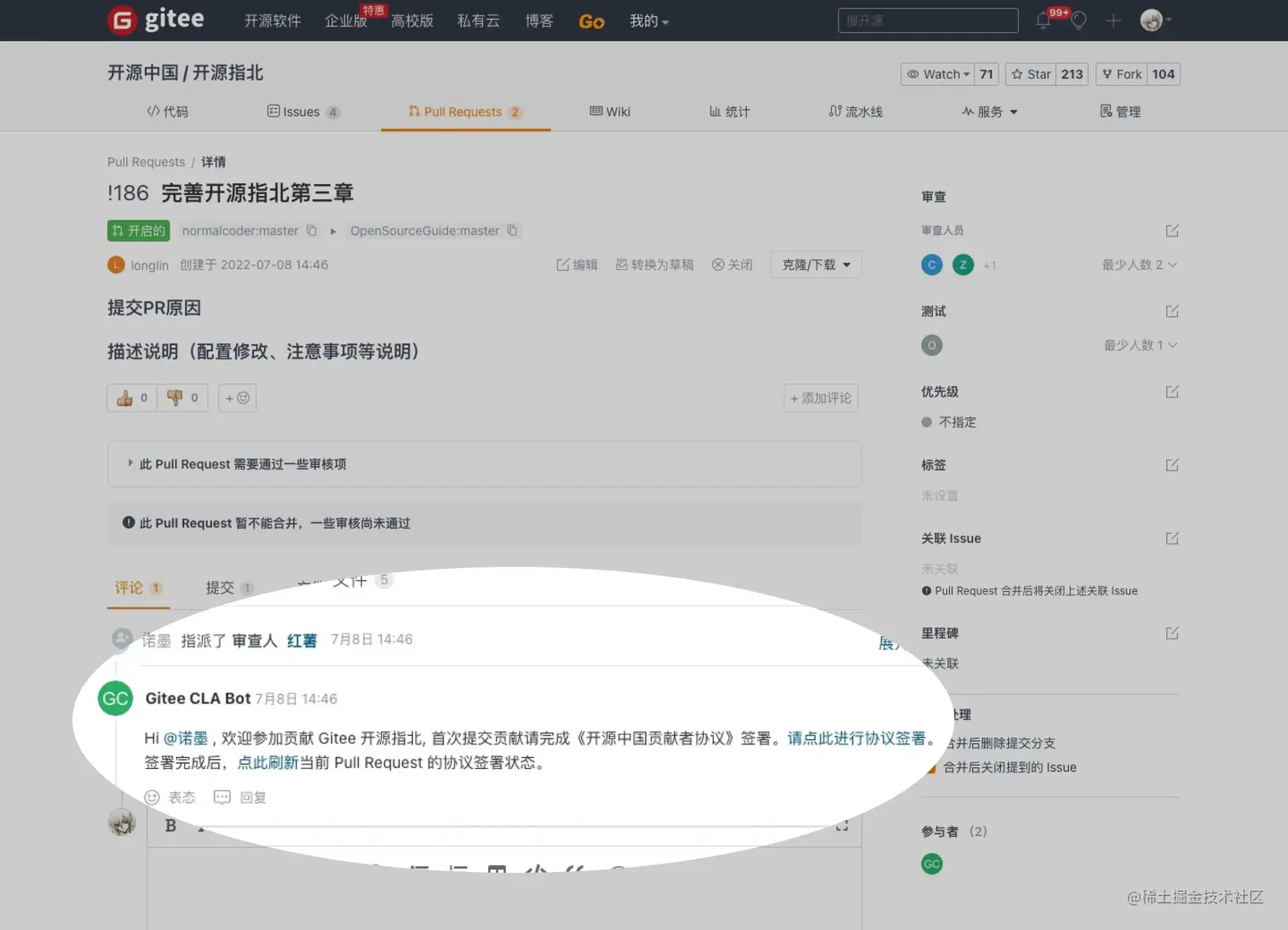This screenshot has width=1288, height=930.
Task: Click the thumbs down reaction
Action: (182, 398)
